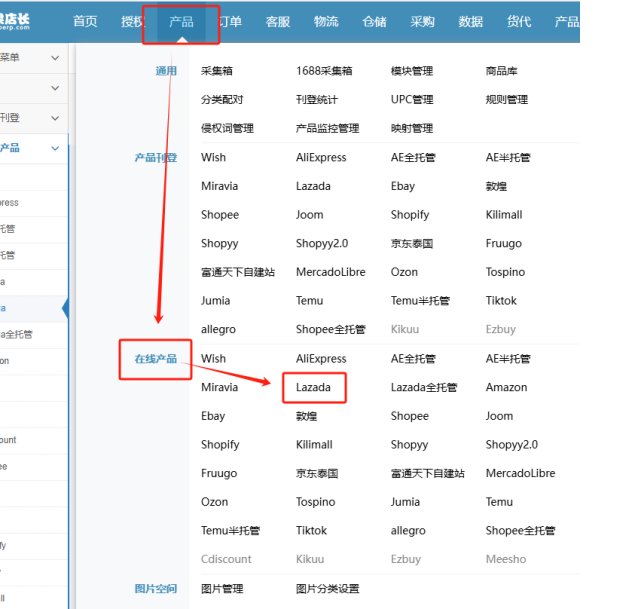Go to the 物流 navigation tab
Viewport: 617px width, 609px height.
[x=326, y=21]
